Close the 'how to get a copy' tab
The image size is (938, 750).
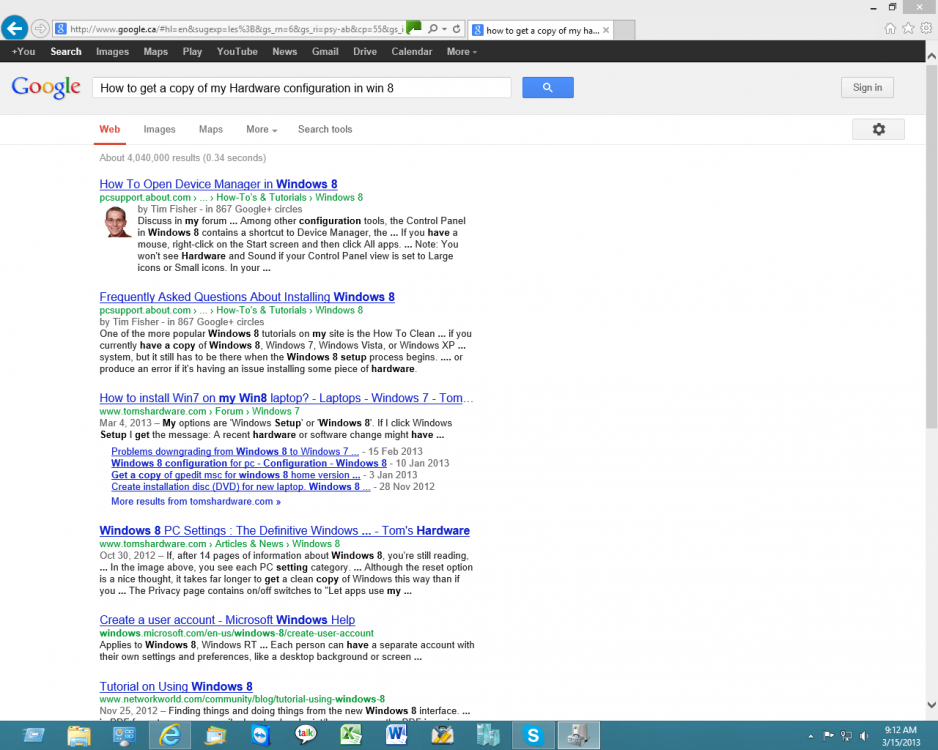(606, 30)
